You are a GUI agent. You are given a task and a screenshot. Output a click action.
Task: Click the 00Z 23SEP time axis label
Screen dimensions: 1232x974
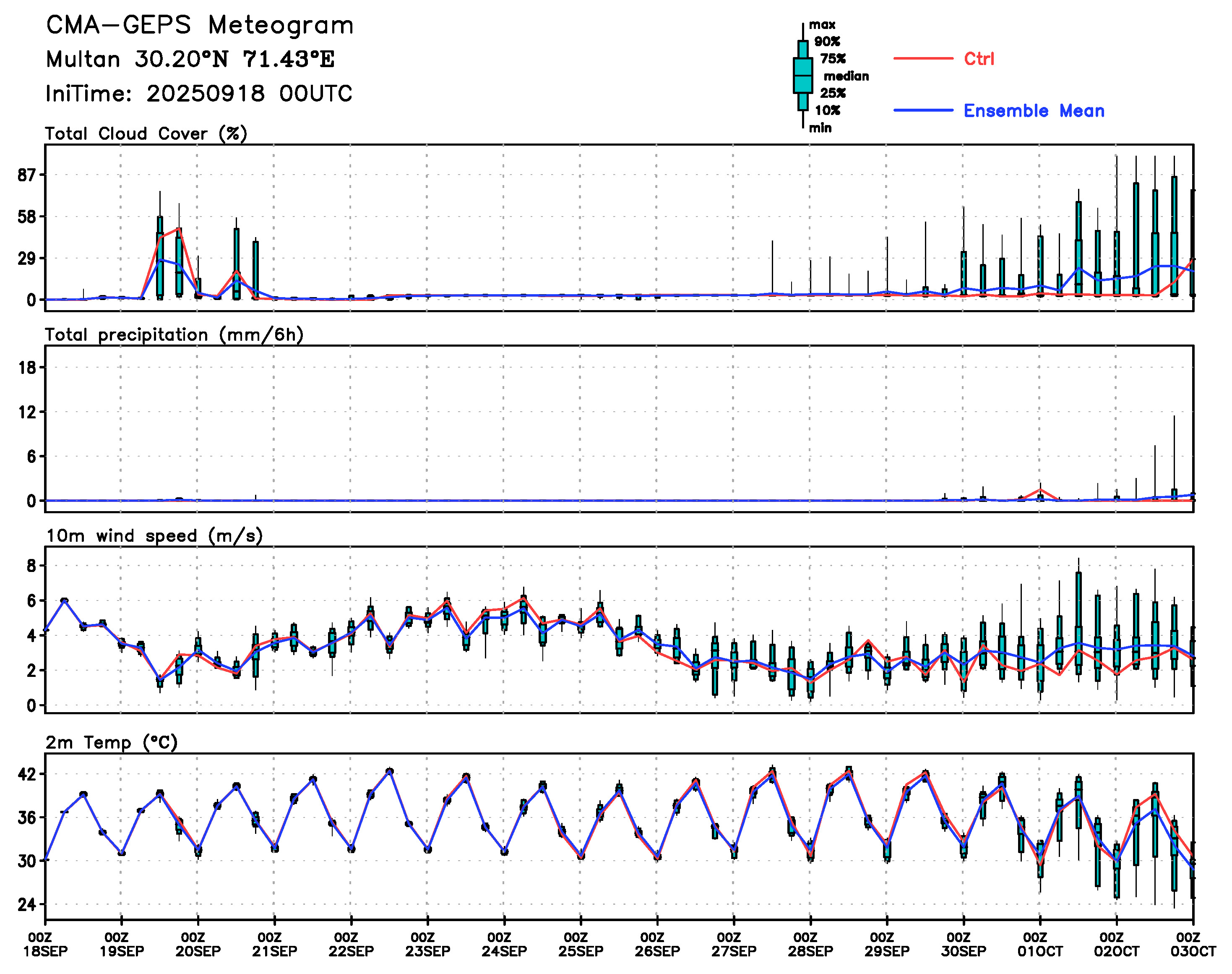click(x=427, y=944)
